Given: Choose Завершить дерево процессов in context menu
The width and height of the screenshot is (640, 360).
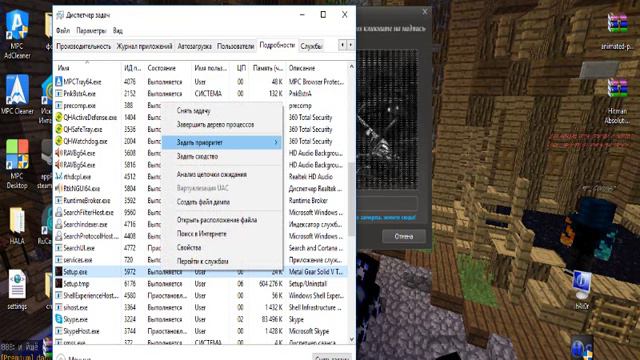Looking at the screenshot, I should point(222,124).
